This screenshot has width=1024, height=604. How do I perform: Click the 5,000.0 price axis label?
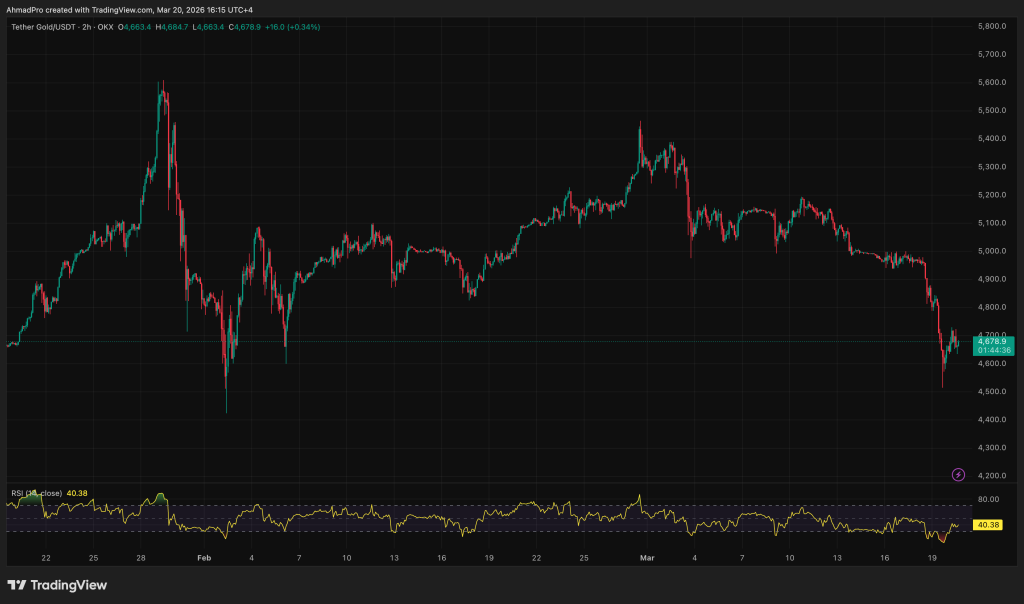click(991, 251)
